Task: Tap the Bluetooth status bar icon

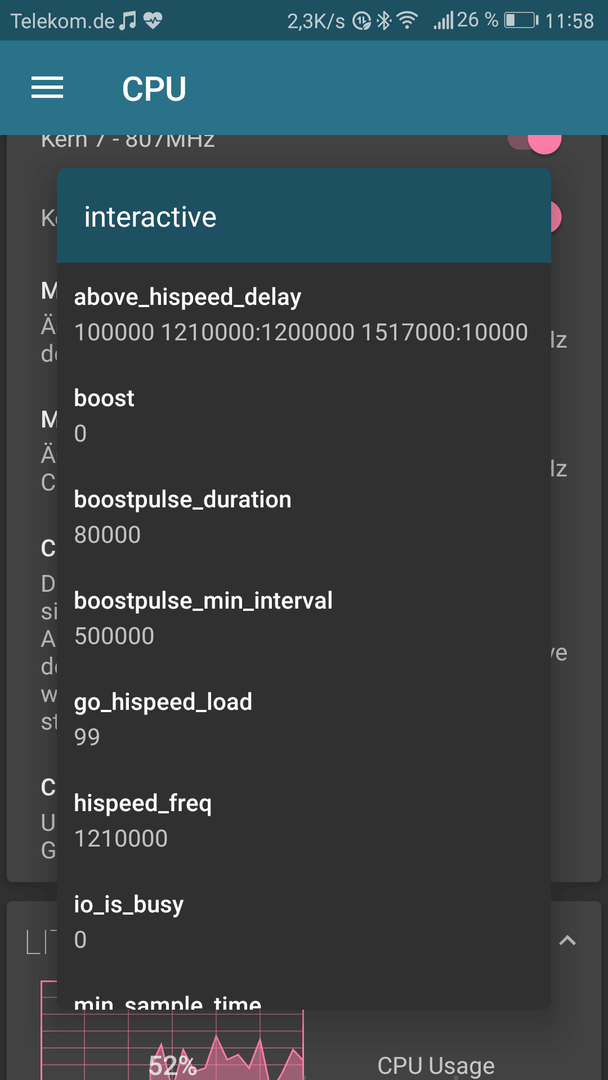Action: pyautogui.click(x=384, y=21)
